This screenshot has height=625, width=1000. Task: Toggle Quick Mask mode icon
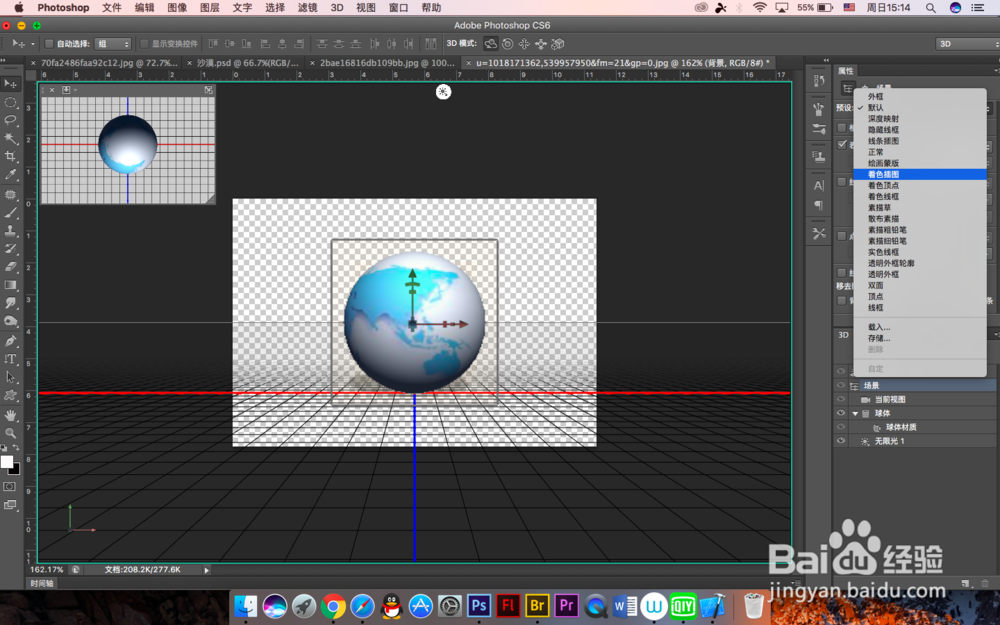[10, 487]
